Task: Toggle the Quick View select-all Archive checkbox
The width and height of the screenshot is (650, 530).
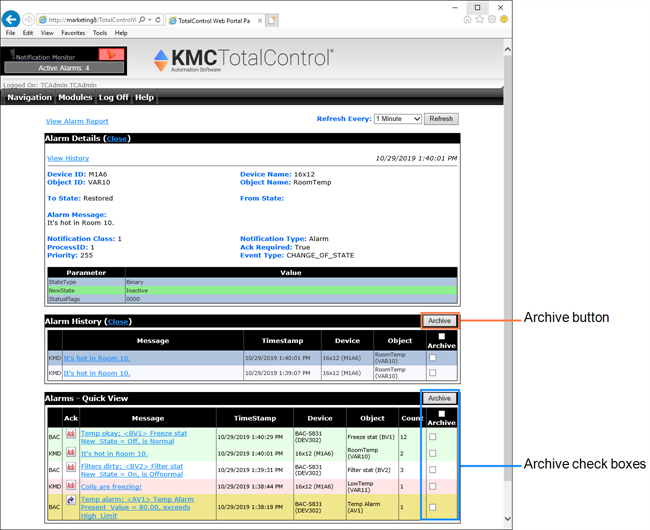Action: (x=442, y=414)
